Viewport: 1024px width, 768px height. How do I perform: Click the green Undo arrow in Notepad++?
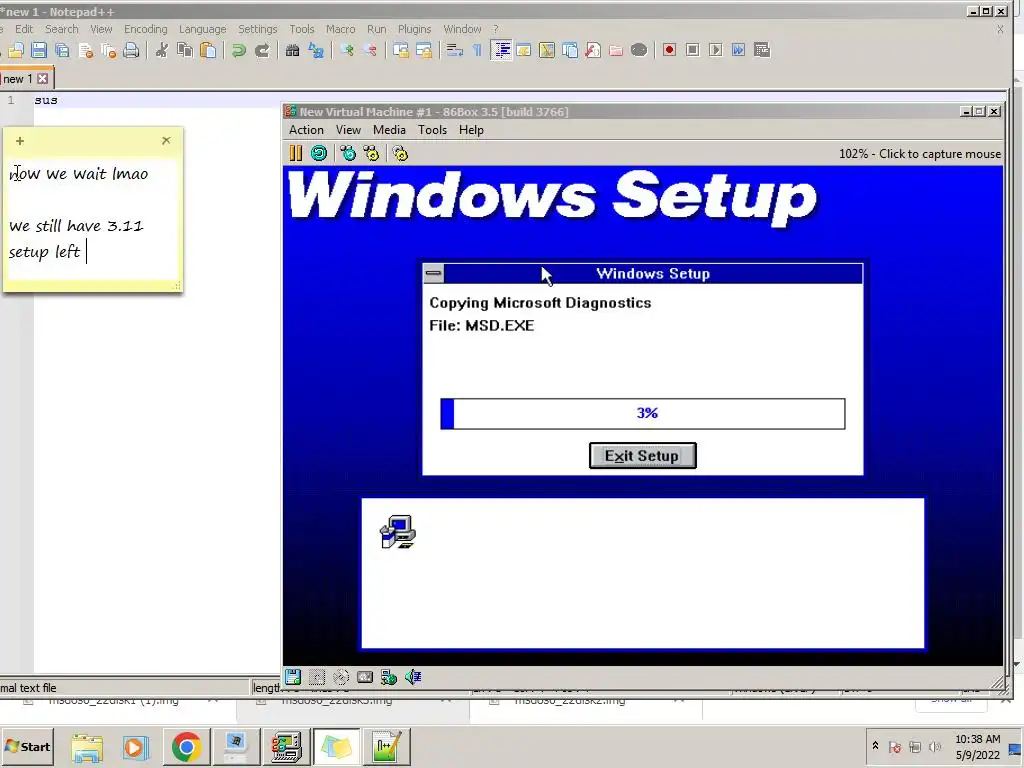239,50
